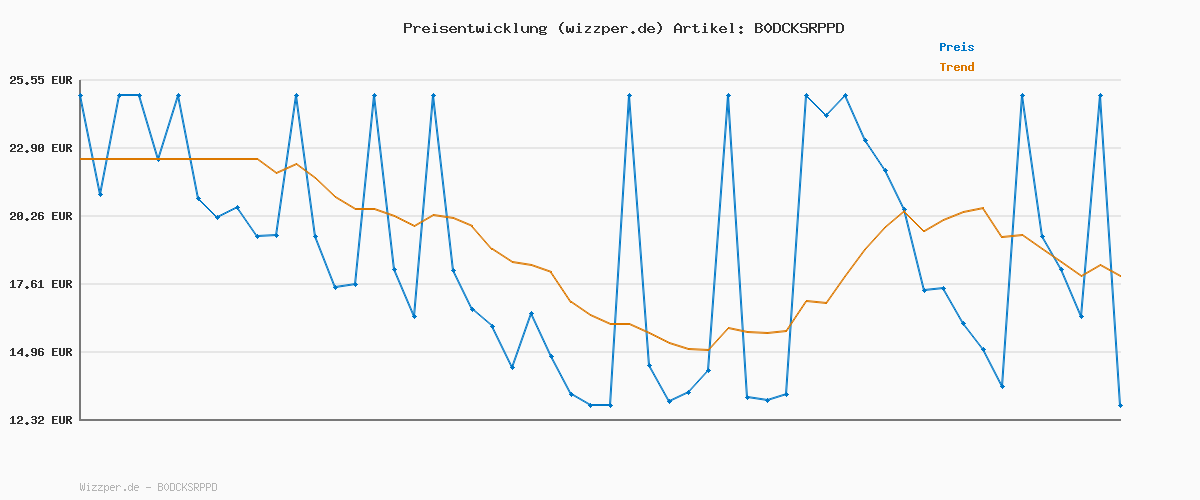Click the 25.55 EUR y-axis label
The width and height of the screenshot is (1200, 500).
[x=41, y=80]
